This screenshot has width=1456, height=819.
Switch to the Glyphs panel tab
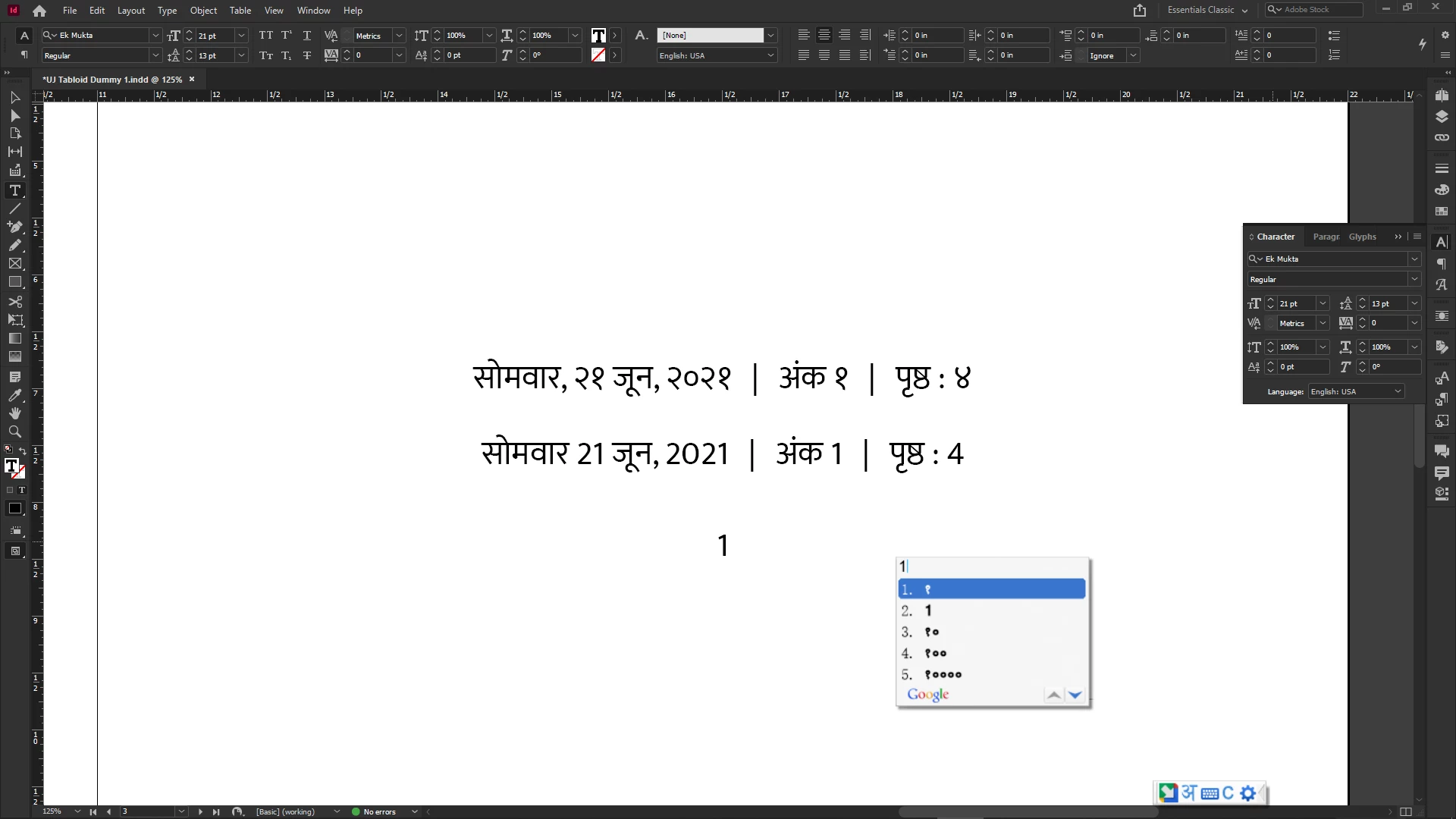[1362, 237]
